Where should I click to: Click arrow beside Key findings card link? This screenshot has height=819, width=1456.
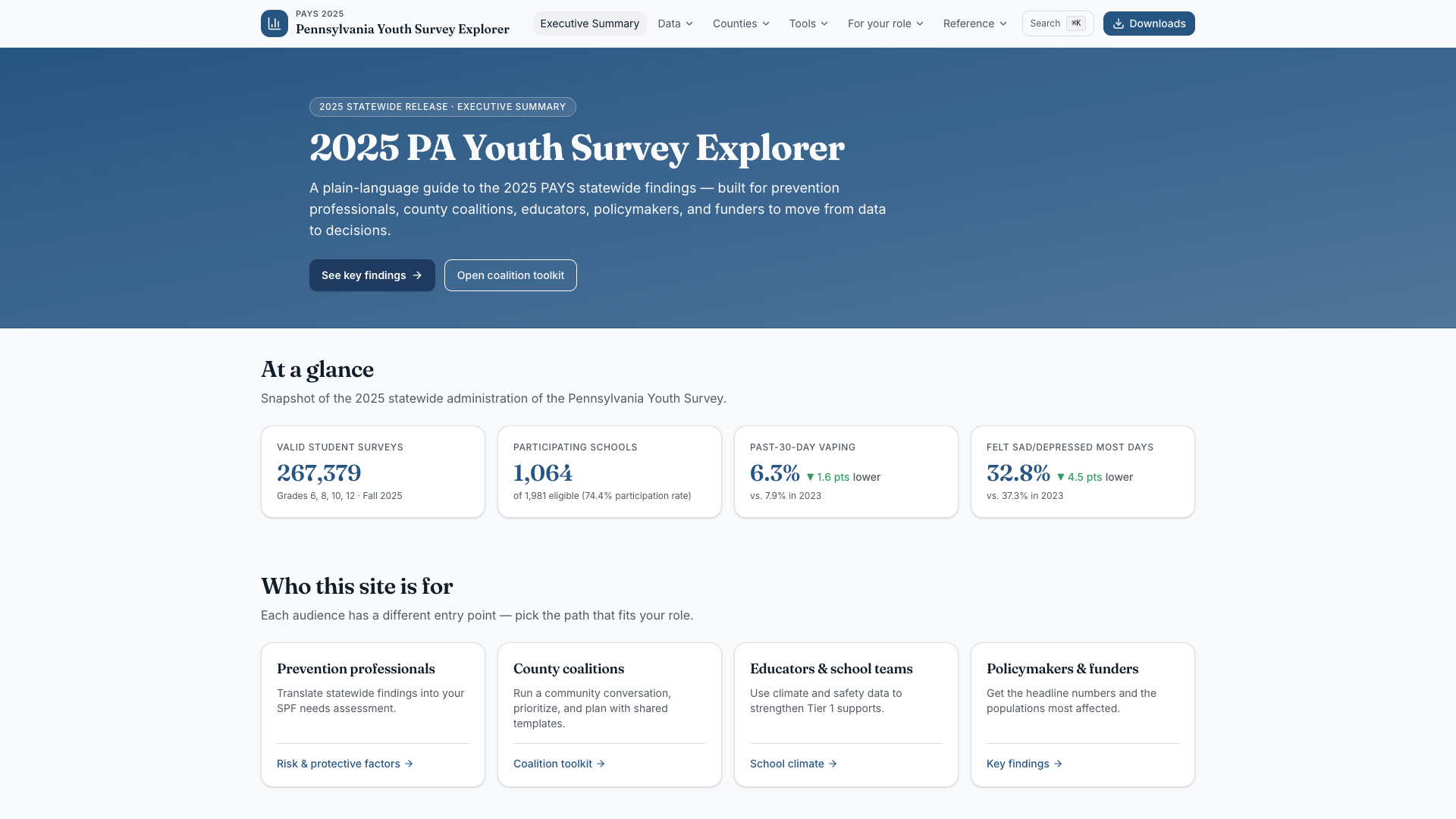pyautogui.click(x=1058, y=764)
